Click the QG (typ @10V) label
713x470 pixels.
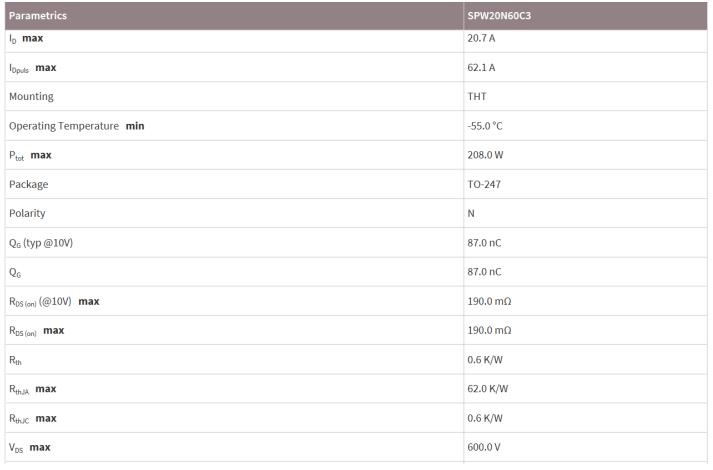[42, 243]
